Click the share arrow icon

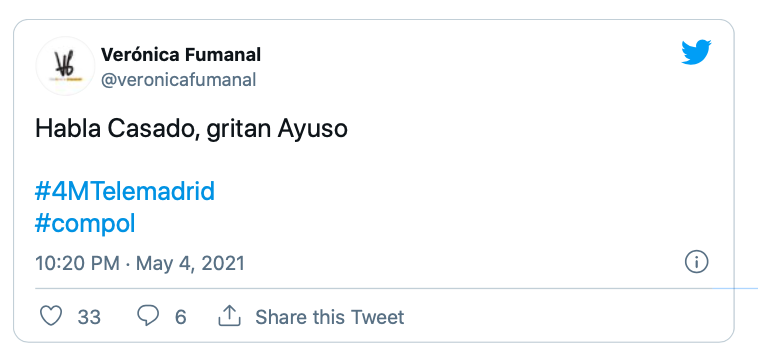point(230,316)
